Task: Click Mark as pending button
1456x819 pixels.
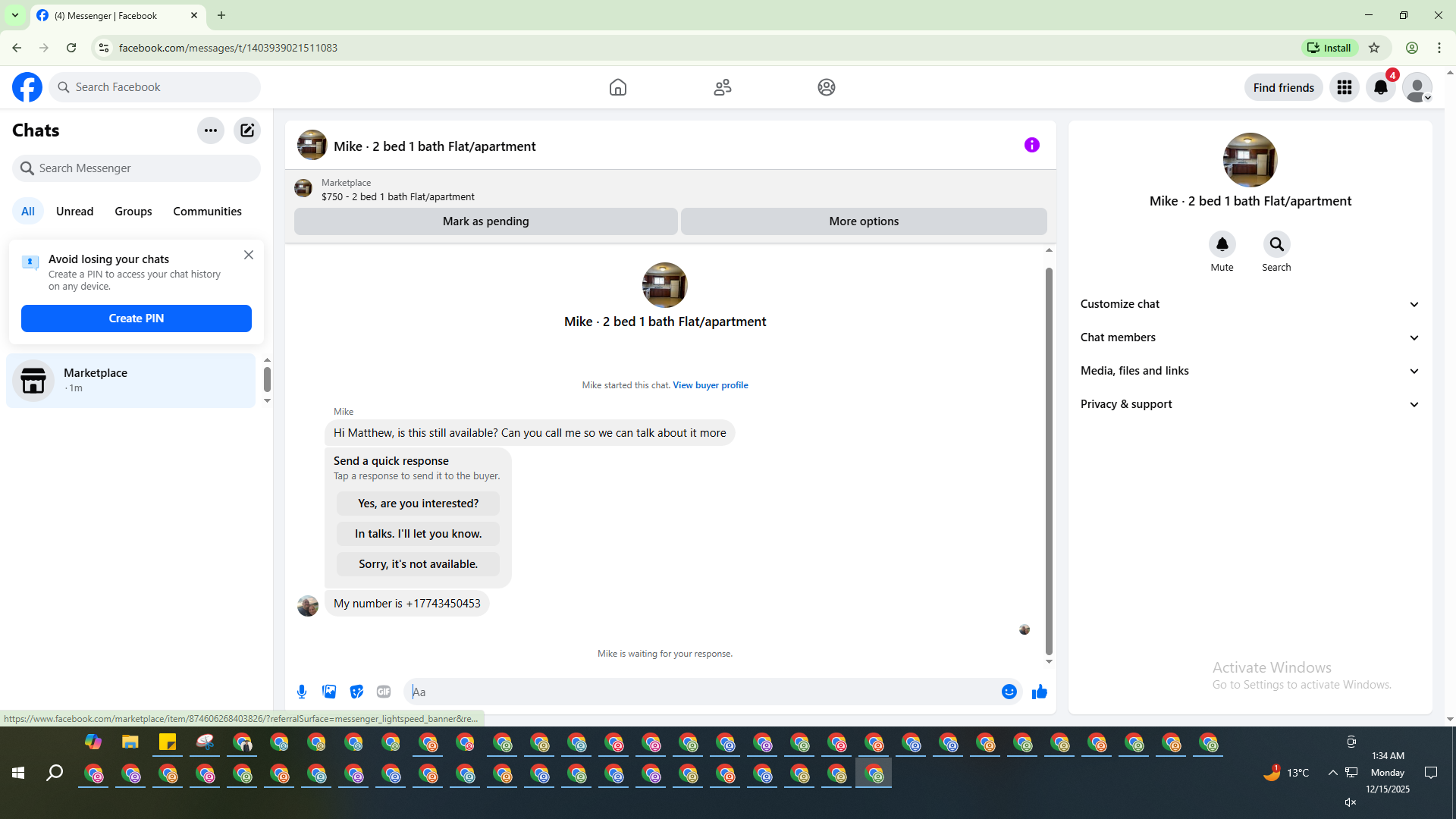Action: point(485,221)
